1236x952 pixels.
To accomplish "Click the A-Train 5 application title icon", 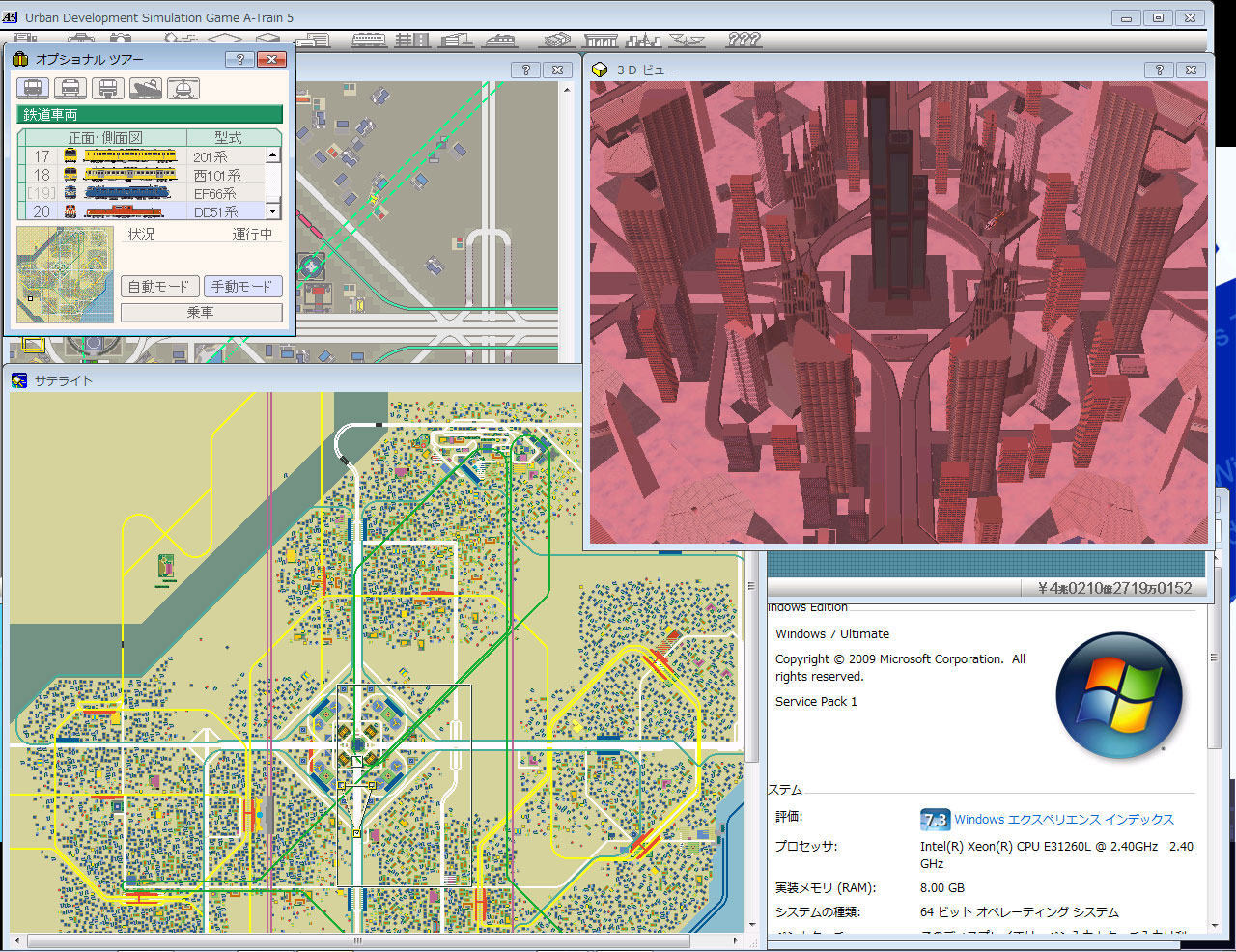I will 11,17.
